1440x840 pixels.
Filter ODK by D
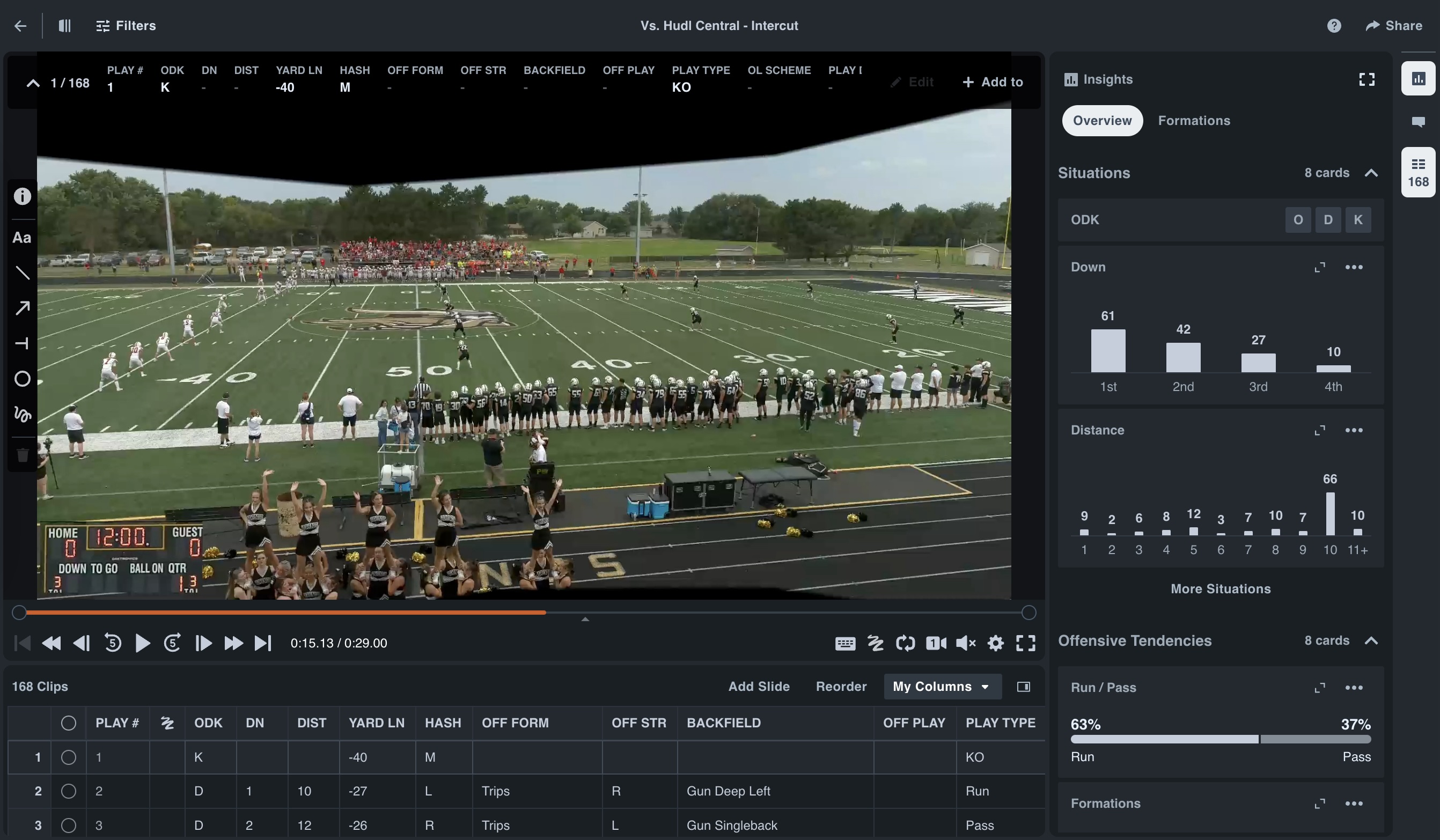click(1328, 220)
